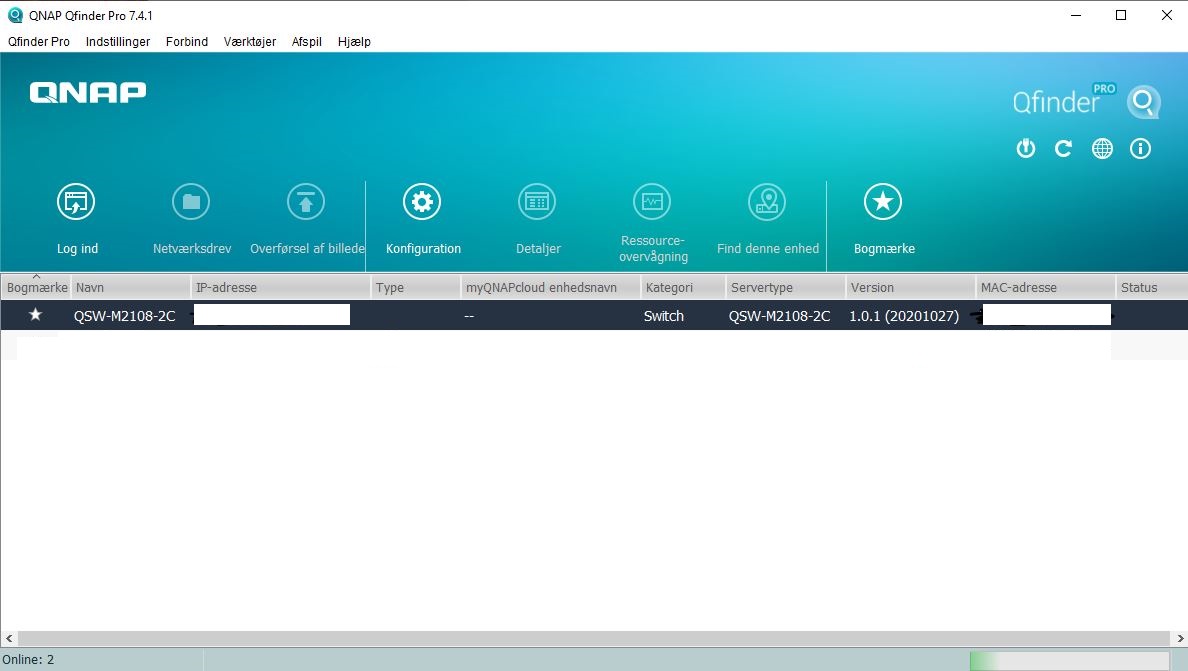Sort by the Kategori column header
This screenshot has height=671, width=1188.
683,287
